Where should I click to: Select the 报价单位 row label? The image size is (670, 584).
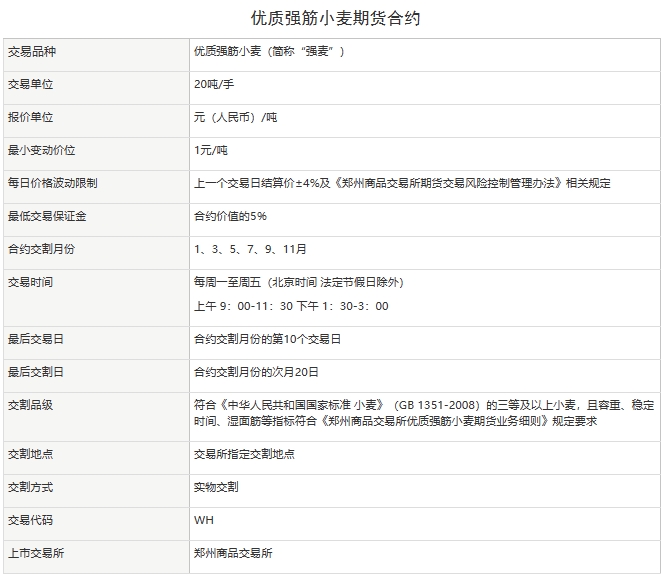35,117
